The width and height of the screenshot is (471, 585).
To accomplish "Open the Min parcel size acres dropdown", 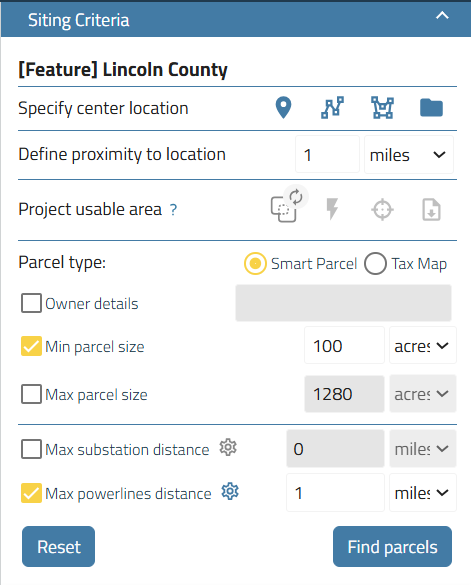I will point(423,345).
